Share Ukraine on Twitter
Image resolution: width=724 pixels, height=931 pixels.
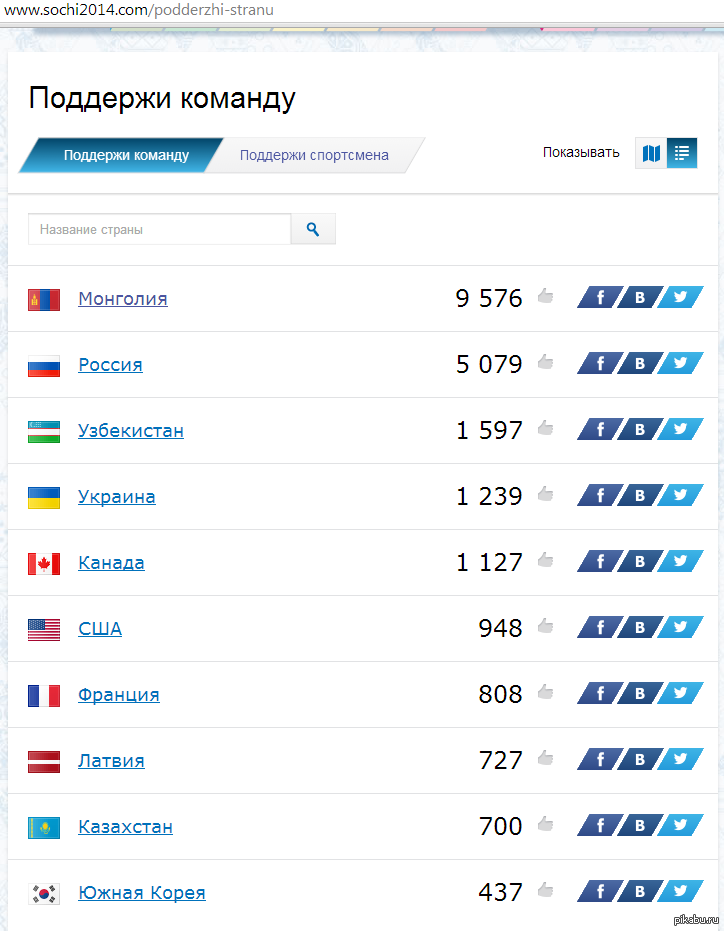coord(681,495)
